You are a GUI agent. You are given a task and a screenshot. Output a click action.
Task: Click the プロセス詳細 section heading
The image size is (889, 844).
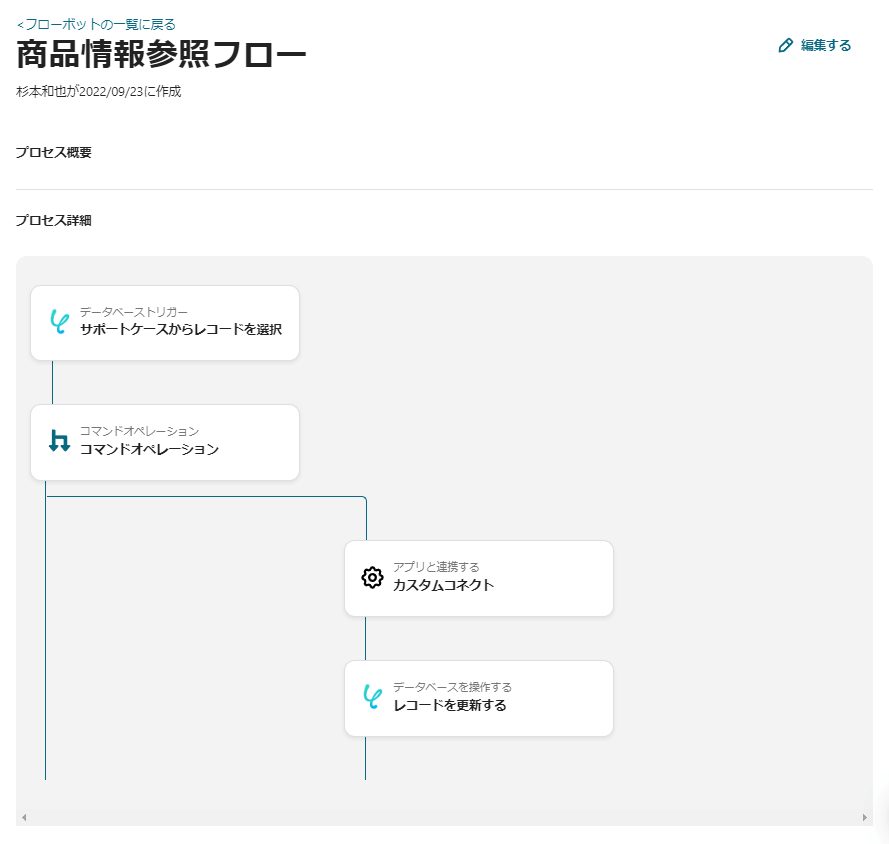pos(54,220)
